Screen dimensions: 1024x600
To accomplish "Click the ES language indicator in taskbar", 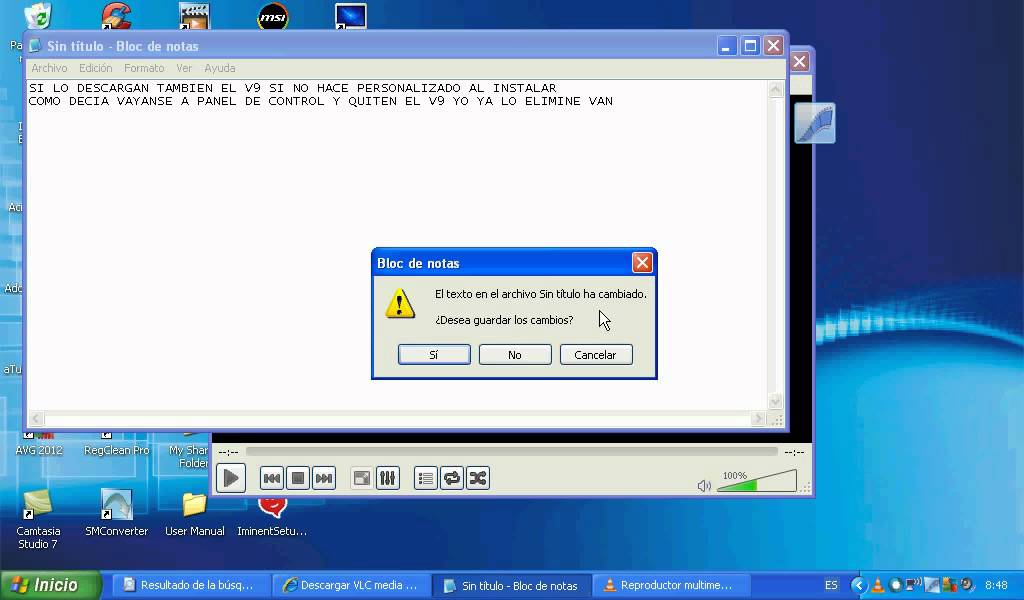I will click(831, 585).
